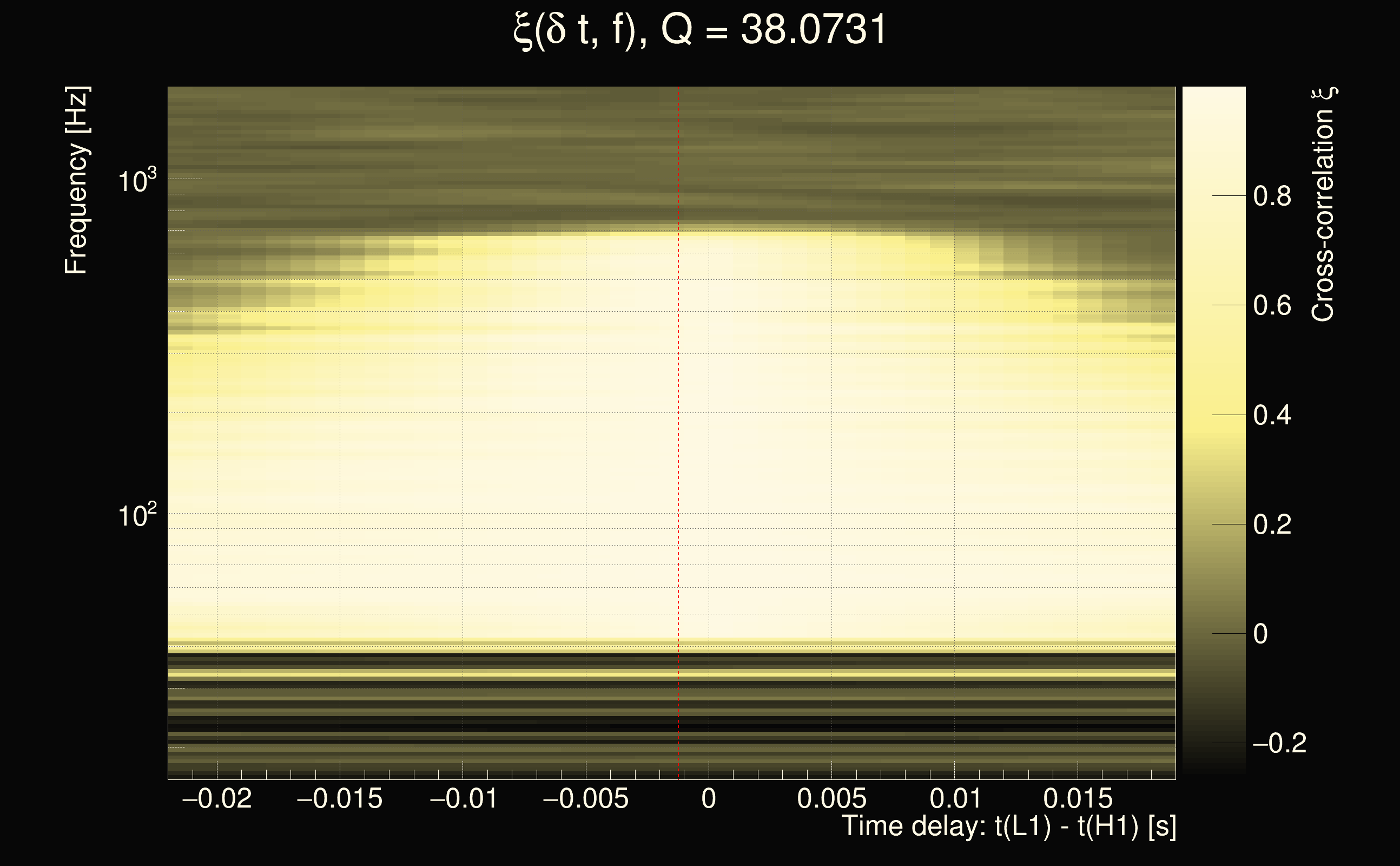Click the –0.01 time delay tick label

tap(463, 798)
